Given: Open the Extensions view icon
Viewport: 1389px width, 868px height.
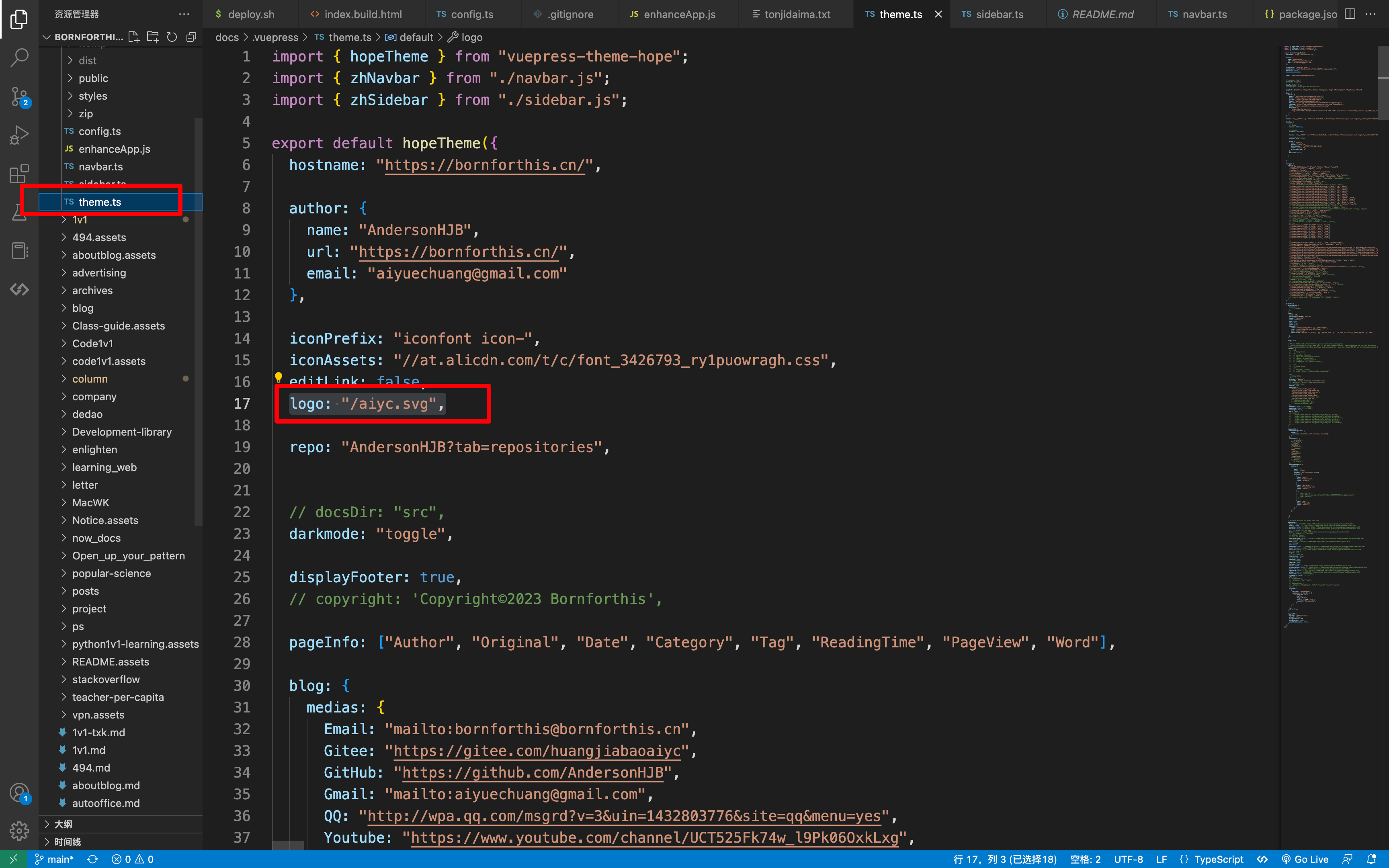Looking at the screenshot, I should (x=19, y=173).
